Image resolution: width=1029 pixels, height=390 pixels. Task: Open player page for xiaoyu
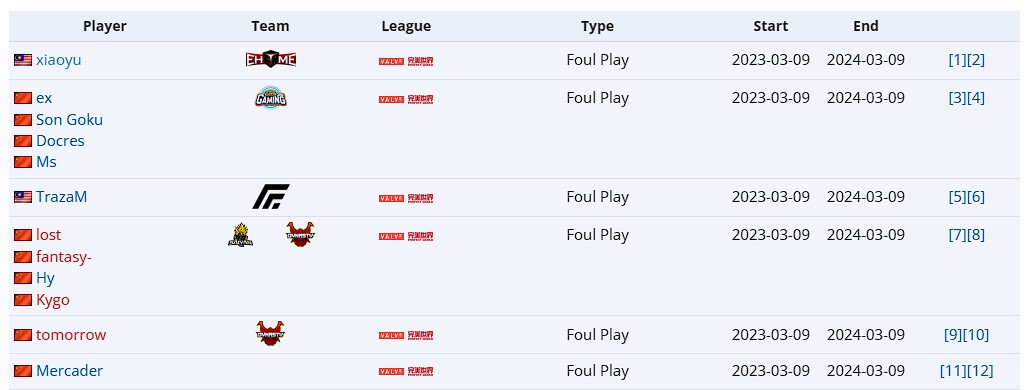(x=58, y=60)
